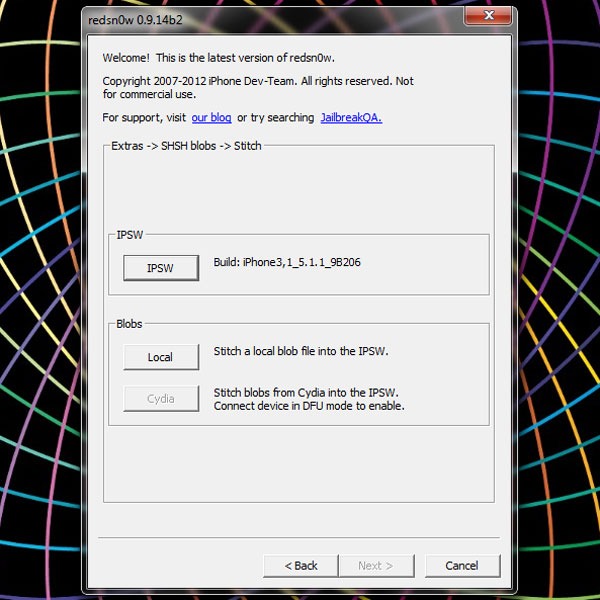Go back with the < Back button
The width and height of the screenshot is (600, 600).
[301, 566]
